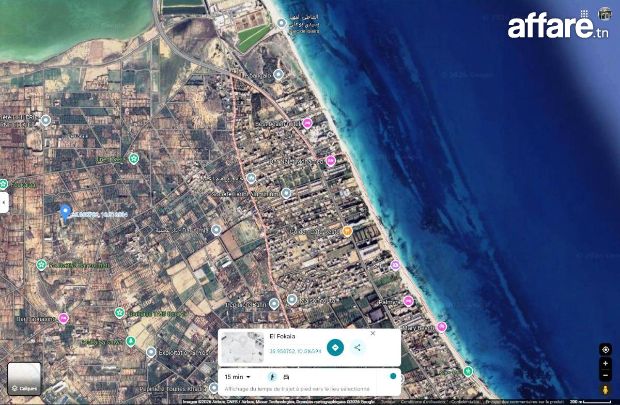
Task: Open the Calques layers thumbnail
Action: coord(24,377)
